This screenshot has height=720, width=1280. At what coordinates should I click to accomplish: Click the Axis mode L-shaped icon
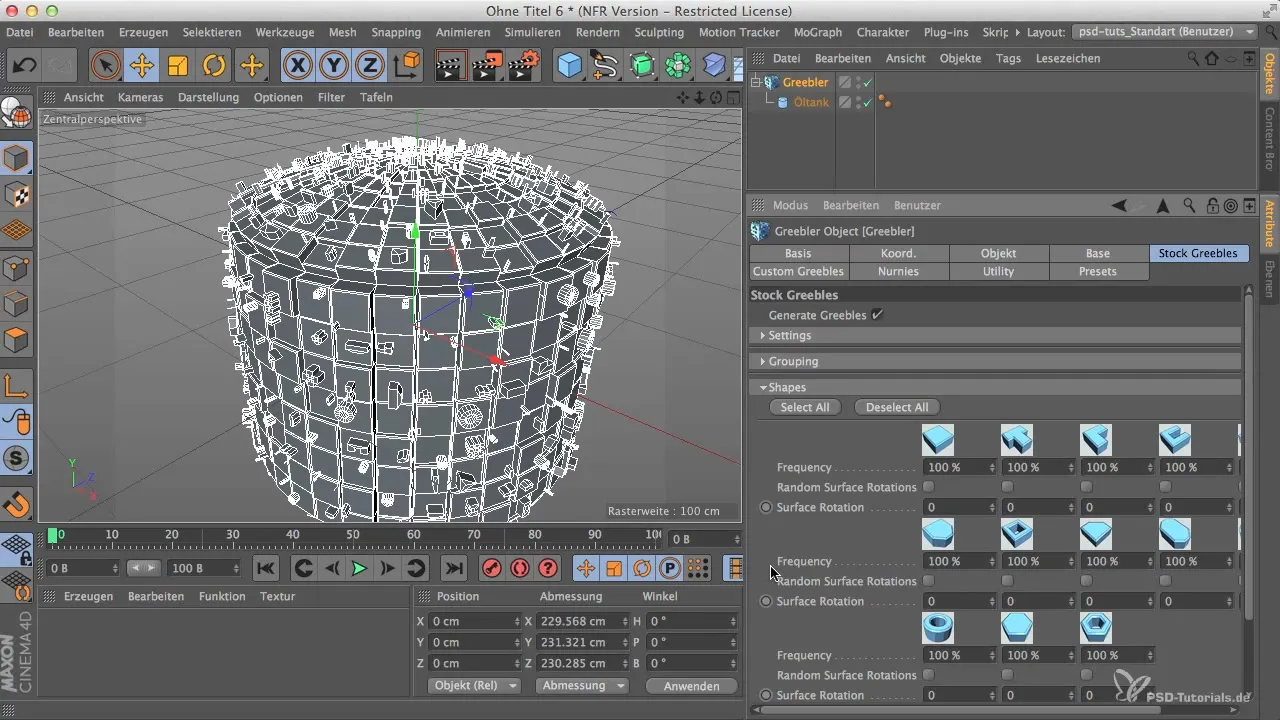click(17, 385)
